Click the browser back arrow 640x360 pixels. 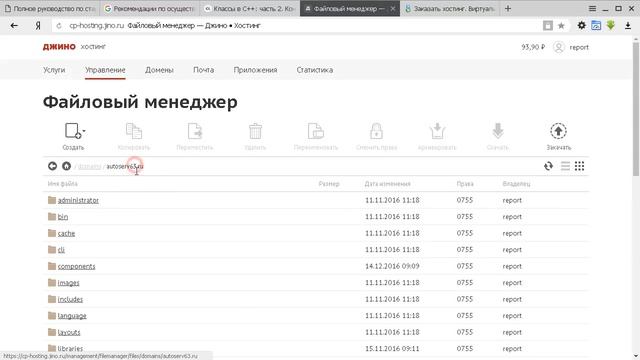pos(14,26)
